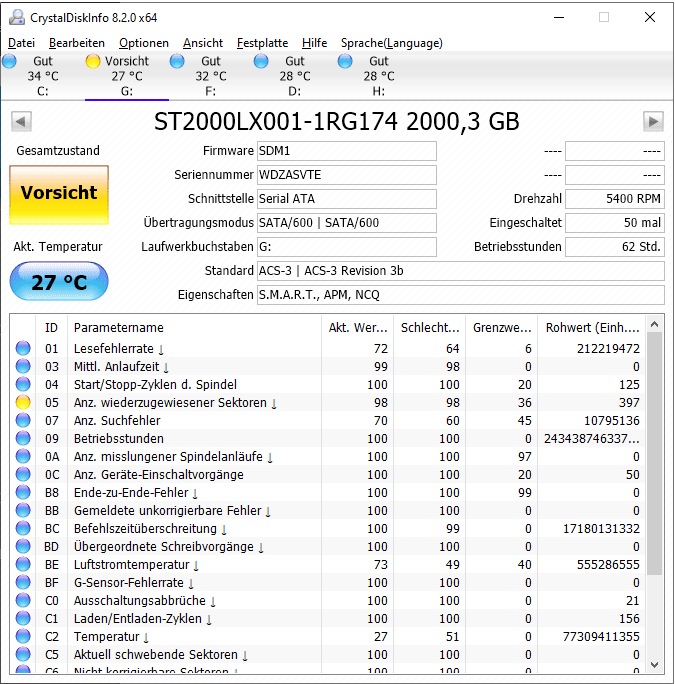This screenshot has height=684, width=675.
Task: Click the Seriennummer field WDZASVTE
Action: tap(347, 175)
